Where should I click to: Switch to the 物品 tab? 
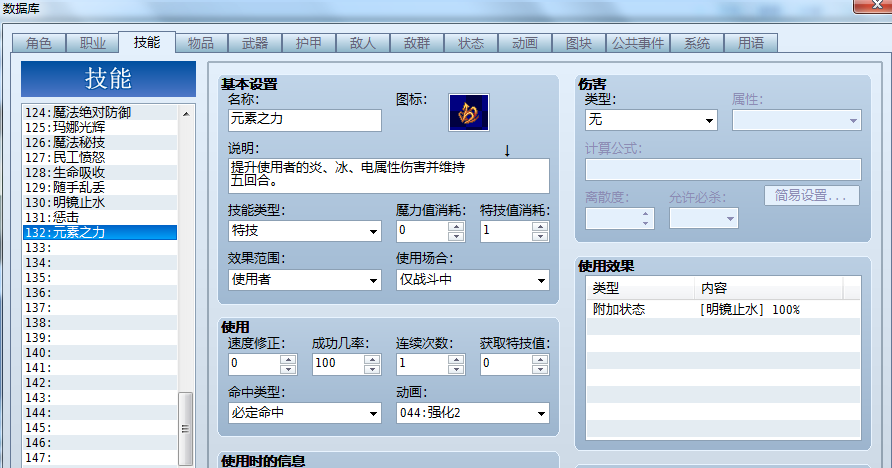[x=201, y=43]
